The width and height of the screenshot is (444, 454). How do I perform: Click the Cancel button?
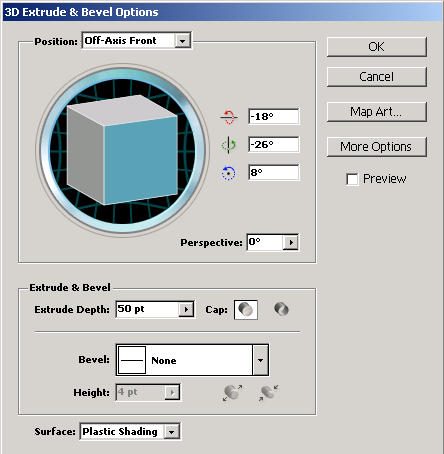(x=377, y=77)
